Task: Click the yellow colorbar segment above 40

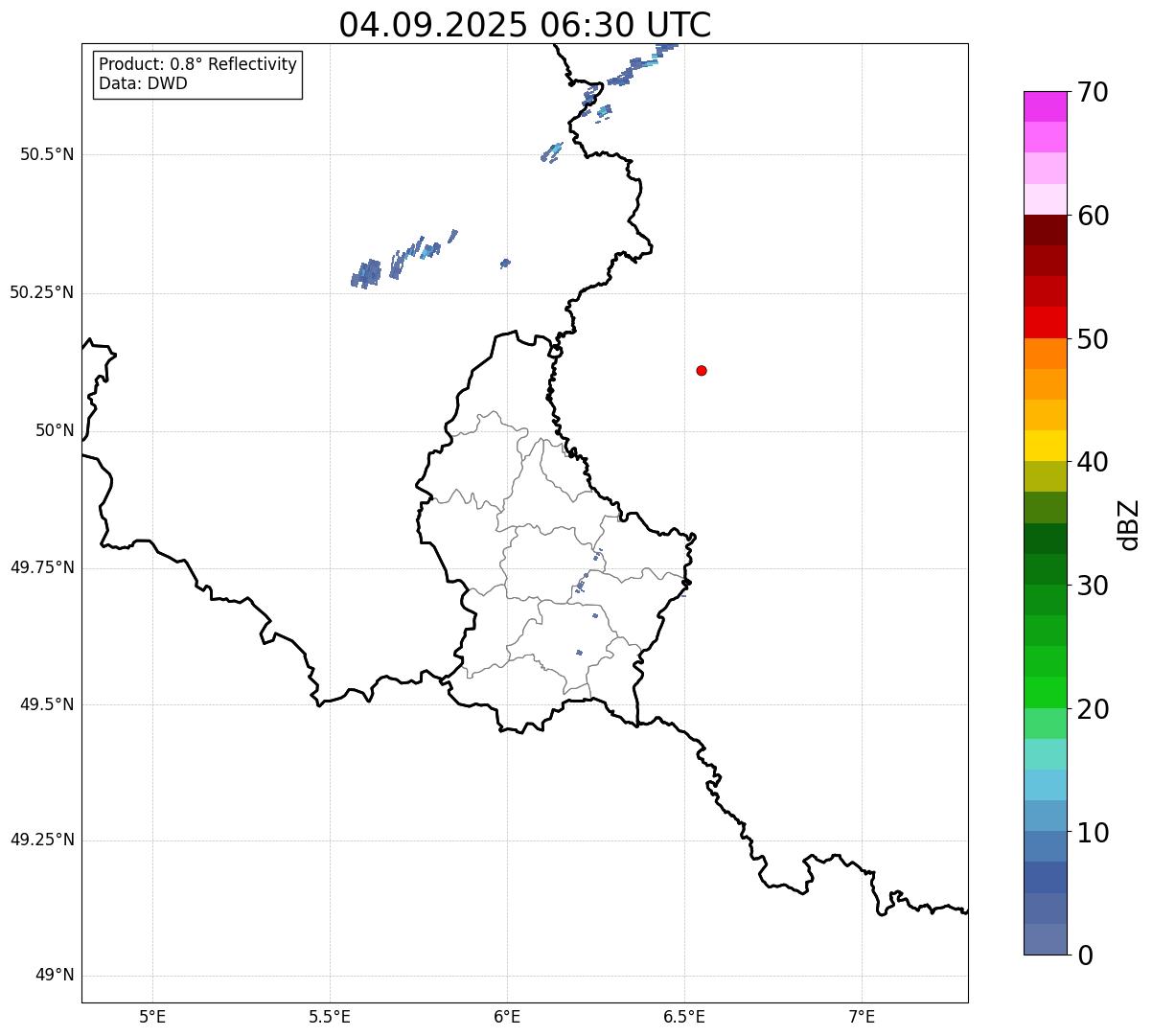Action: pyautogui.click(x=1045, y=446)
